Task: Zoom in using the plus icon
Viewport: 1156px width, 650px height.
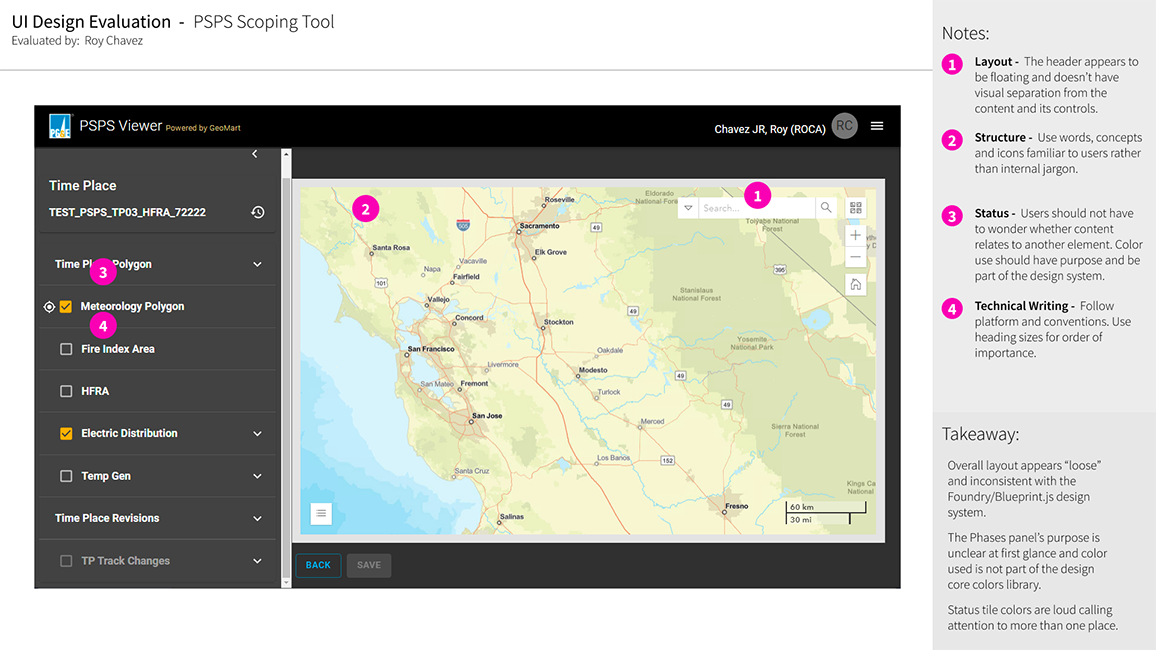Action: 856,234
